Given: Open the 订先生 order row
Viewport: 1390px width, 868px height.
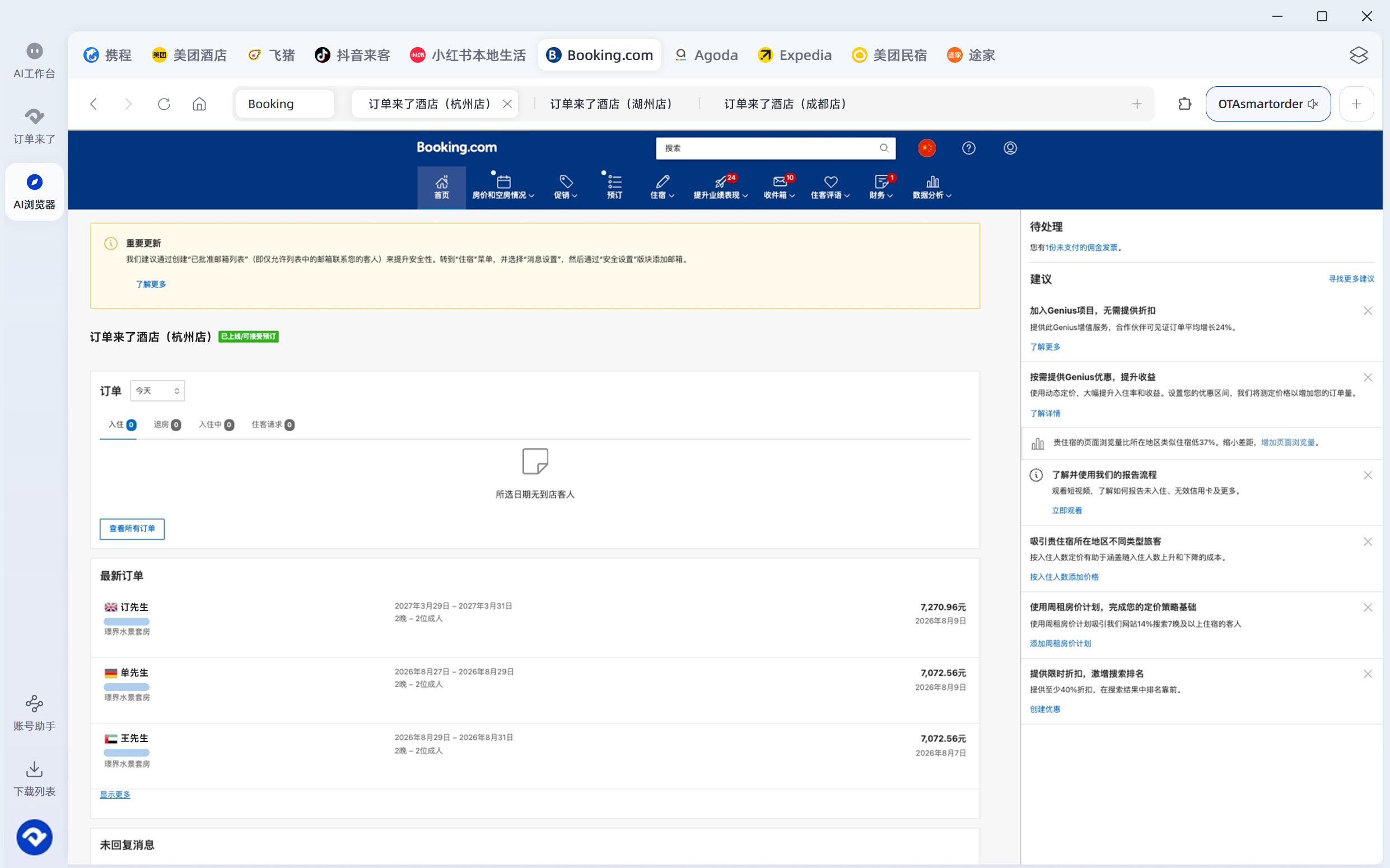Looking at the screenshot, I should (x=535, y=624).
